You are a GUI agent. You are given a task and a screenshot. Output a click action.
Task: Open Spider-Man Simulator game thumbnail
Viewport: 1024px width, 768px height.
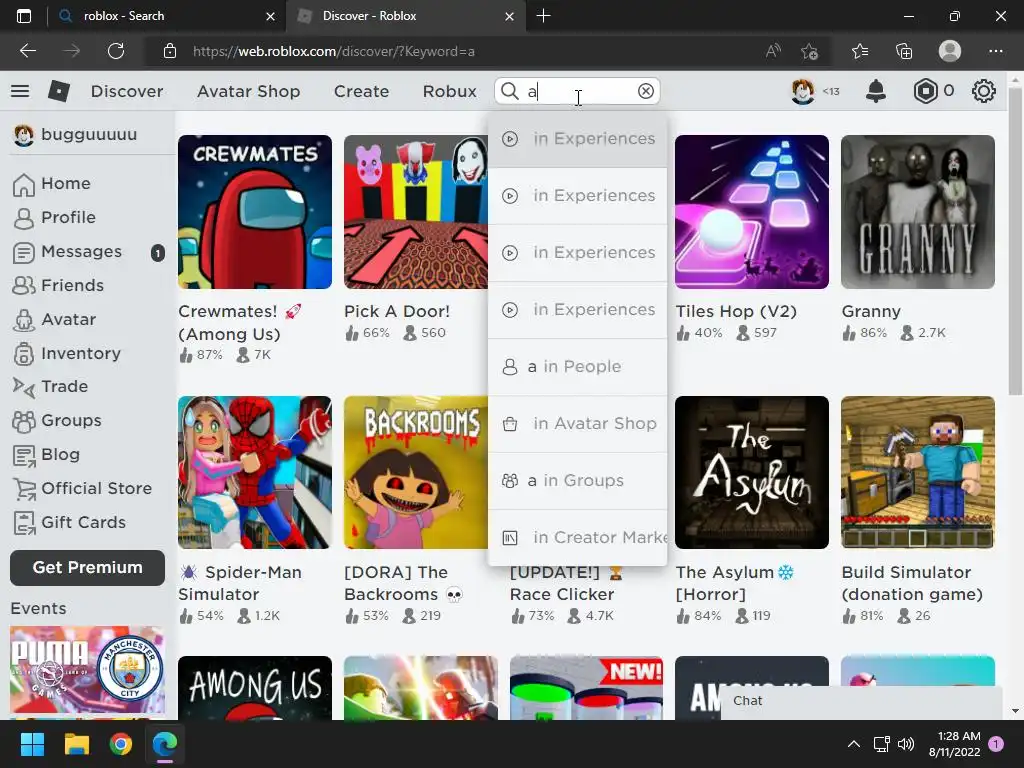[255, 472]
